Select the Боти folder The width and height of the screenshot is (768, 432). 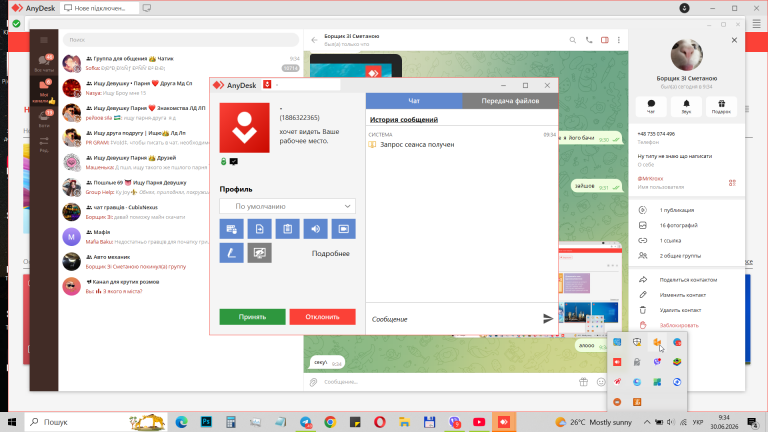(x=44, y=119)
